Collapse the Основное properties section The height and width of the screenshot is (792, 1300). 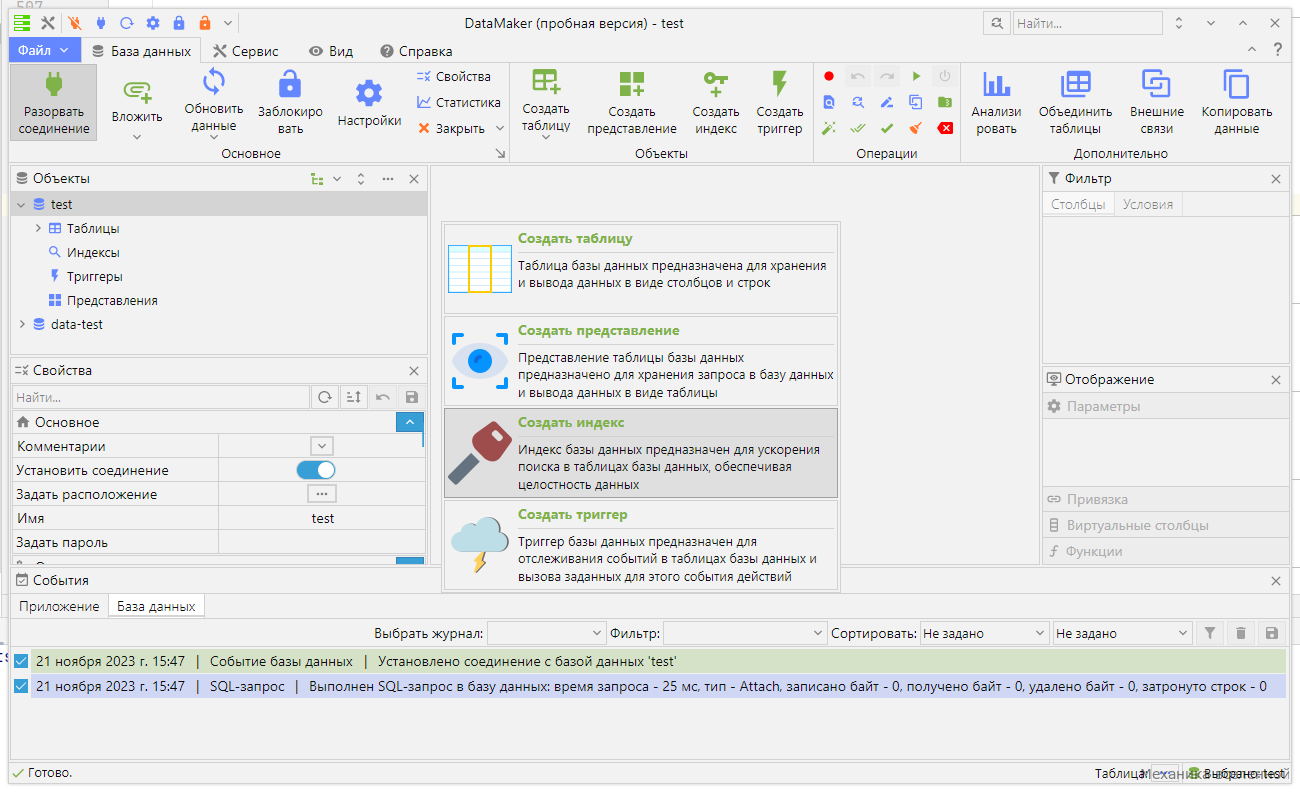point(410,422)
